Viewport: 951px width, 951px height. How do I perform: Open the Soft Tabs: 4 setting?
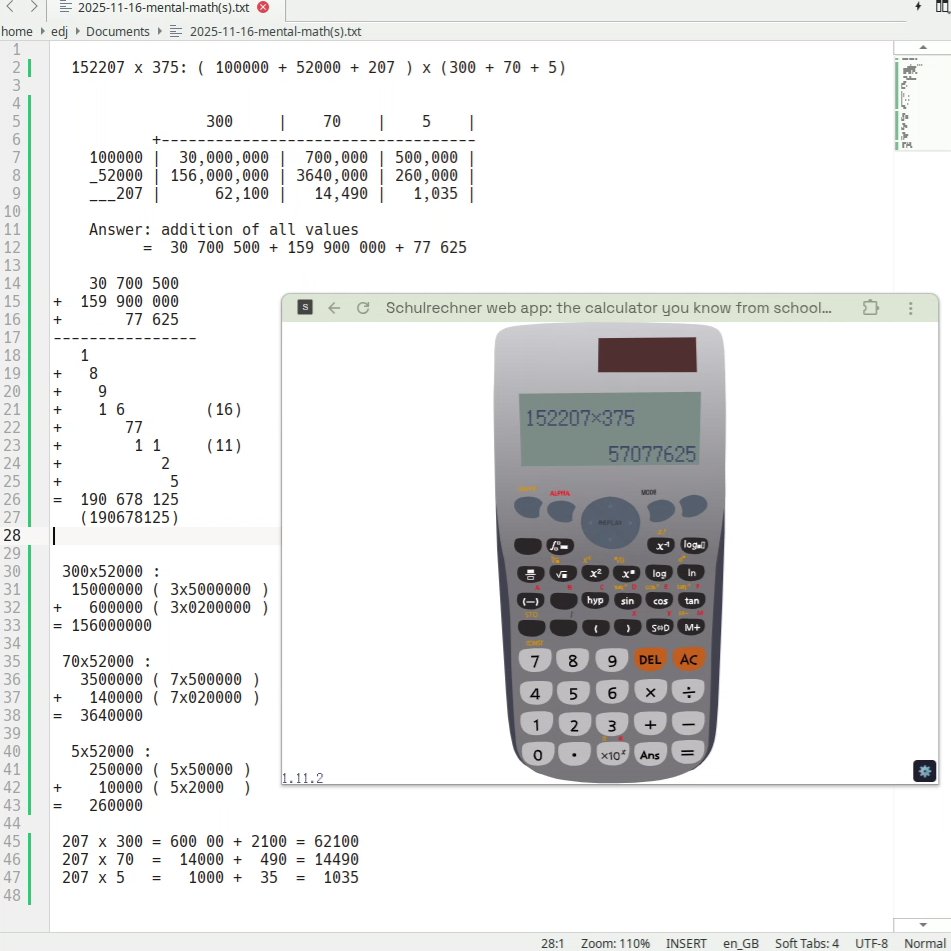click(806, 943)
